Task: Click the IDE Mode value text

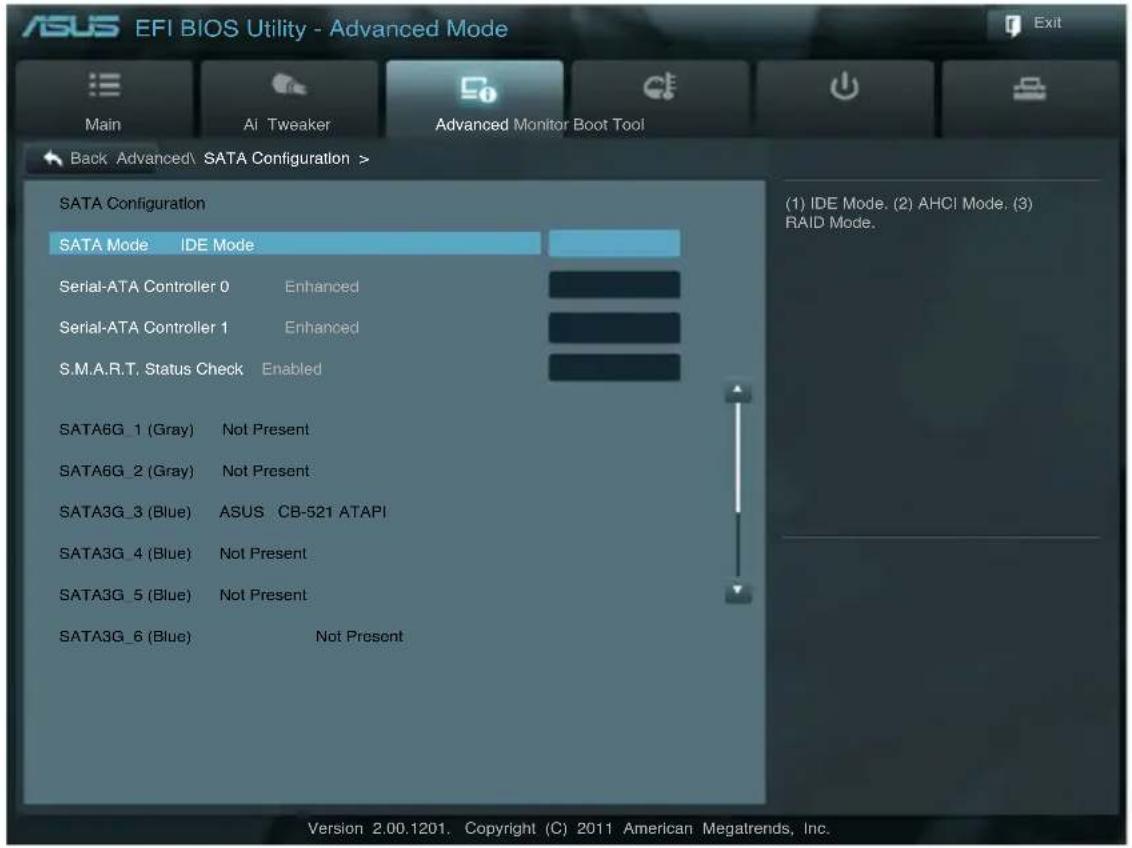Action: pyautogui.click(x=217, y=245)
